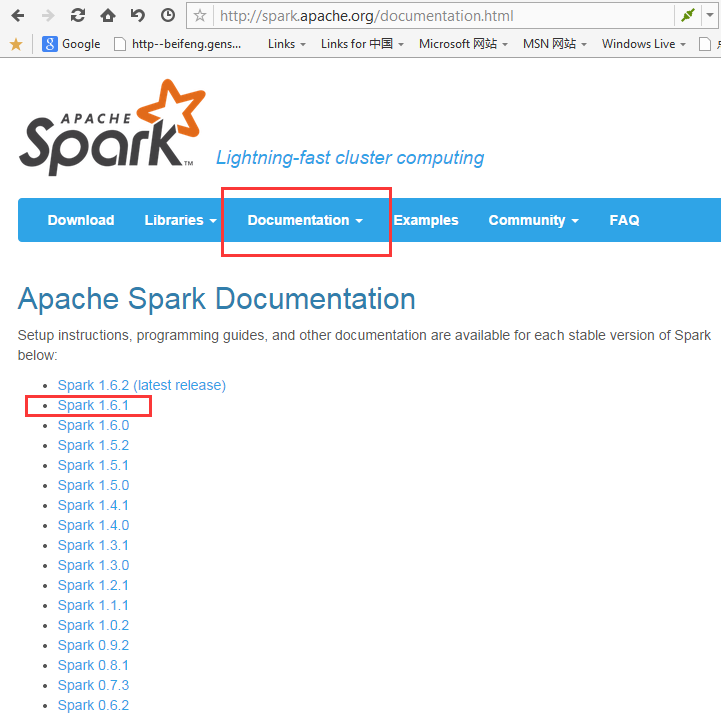The height and width of the screenshot is (722, 721).
Task: Open Spark 1.5.0 documentation link
Action: click(93, 485)
